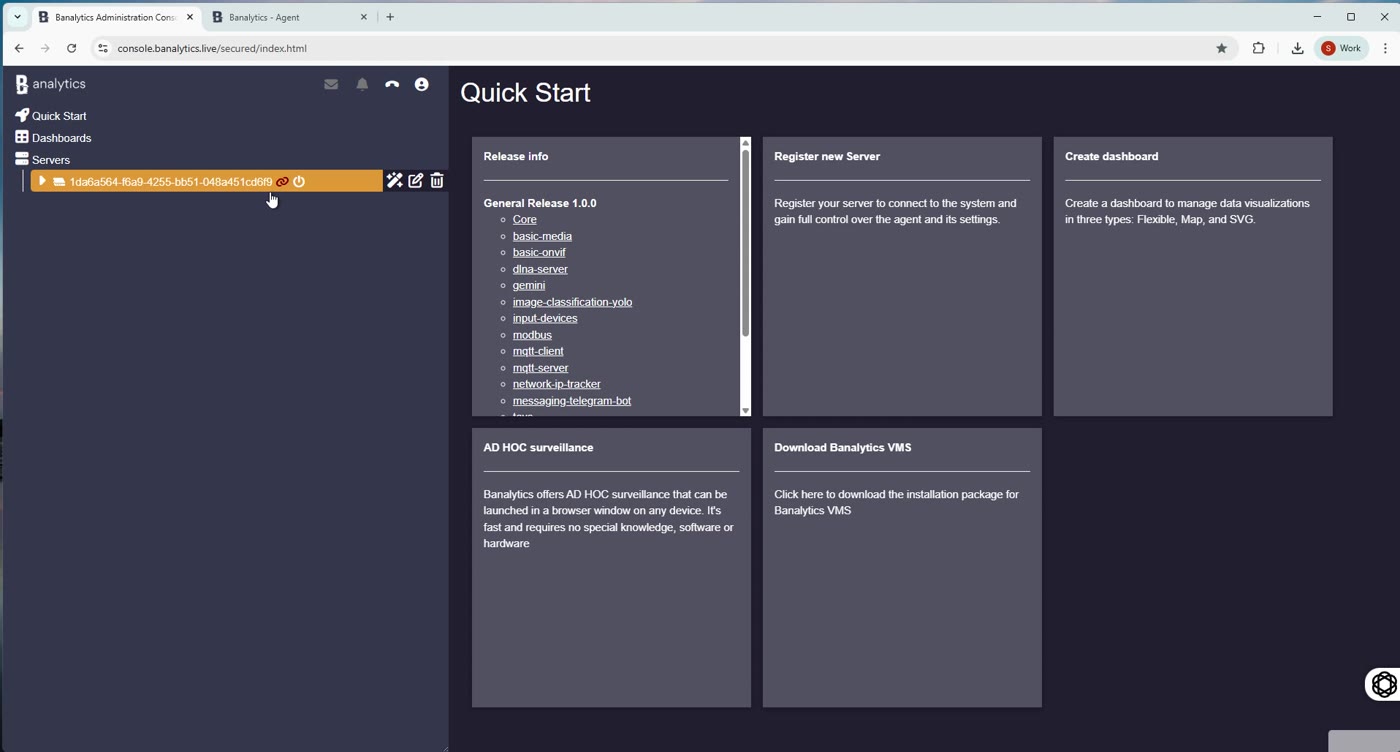Open the browser extensions puzzle icon
This screenshot has height=752, width=1400.
click(x=1259, y=48)
